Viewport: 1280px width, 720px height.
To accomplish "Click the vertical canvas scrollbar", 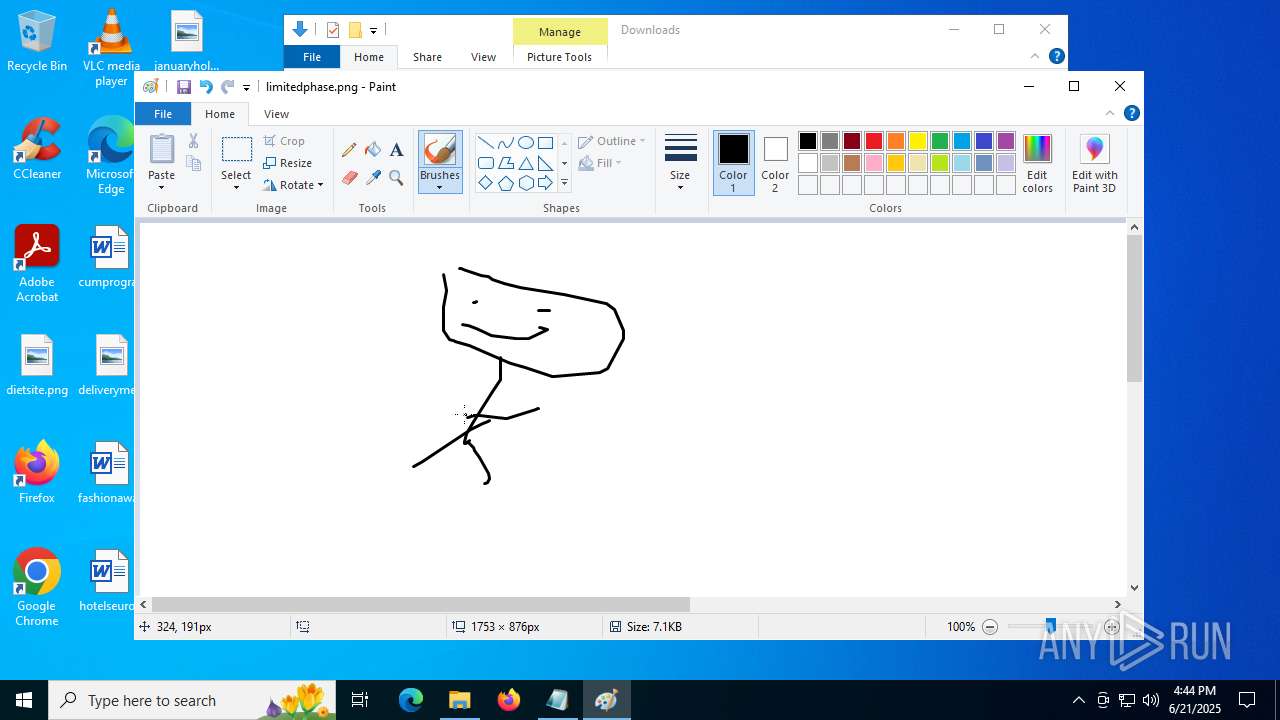I will pyautogui.click(x=1134, y=309).
